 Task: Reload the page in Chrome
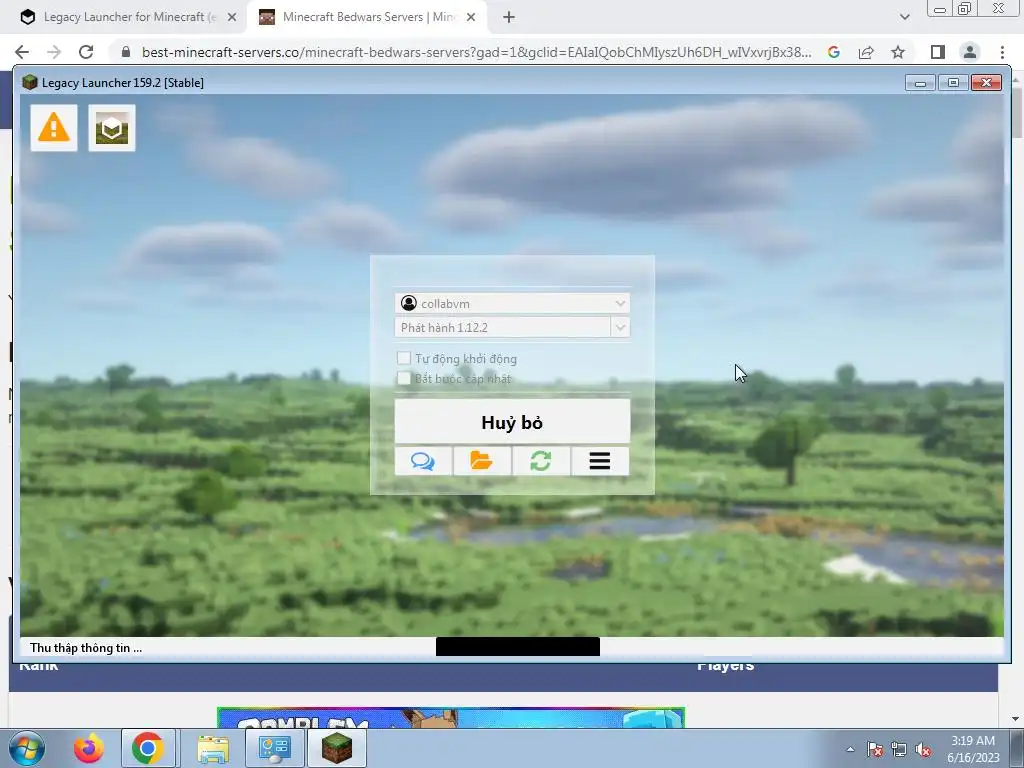pos(86,52)
